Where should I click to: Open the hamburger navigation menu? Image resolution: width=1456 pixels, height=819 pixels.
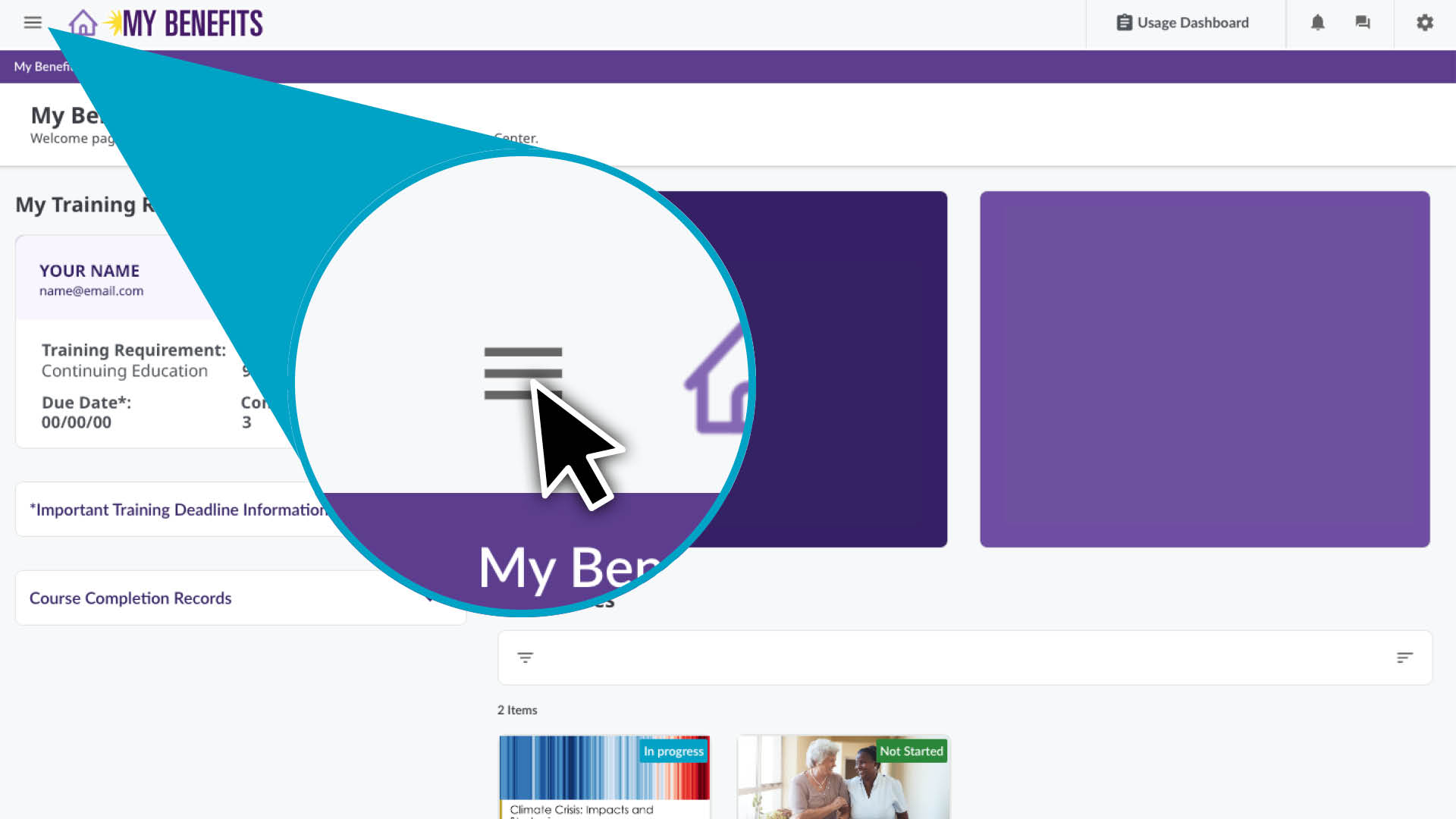click(33, 23)
